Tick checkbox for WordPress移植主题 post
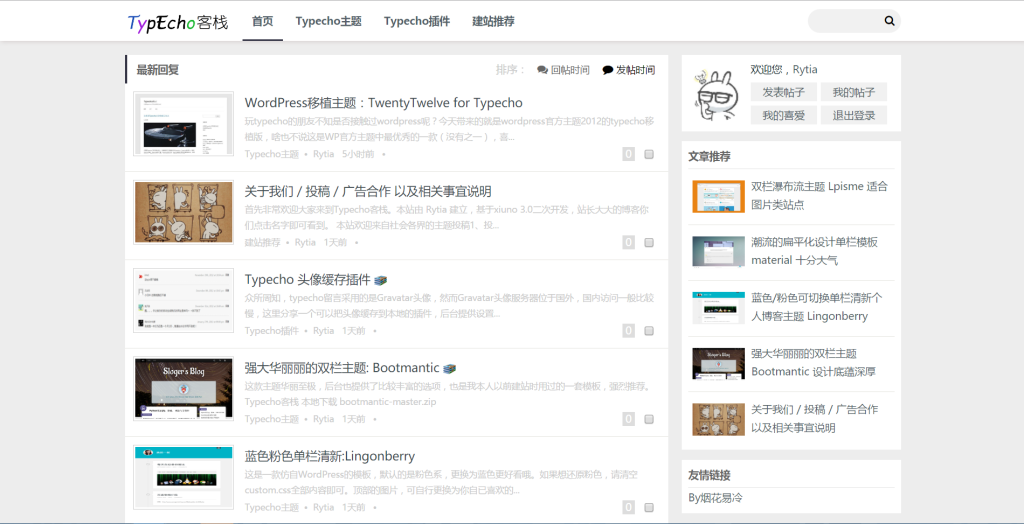Viewport: 1024px width, 524px height. pos(649,154)
